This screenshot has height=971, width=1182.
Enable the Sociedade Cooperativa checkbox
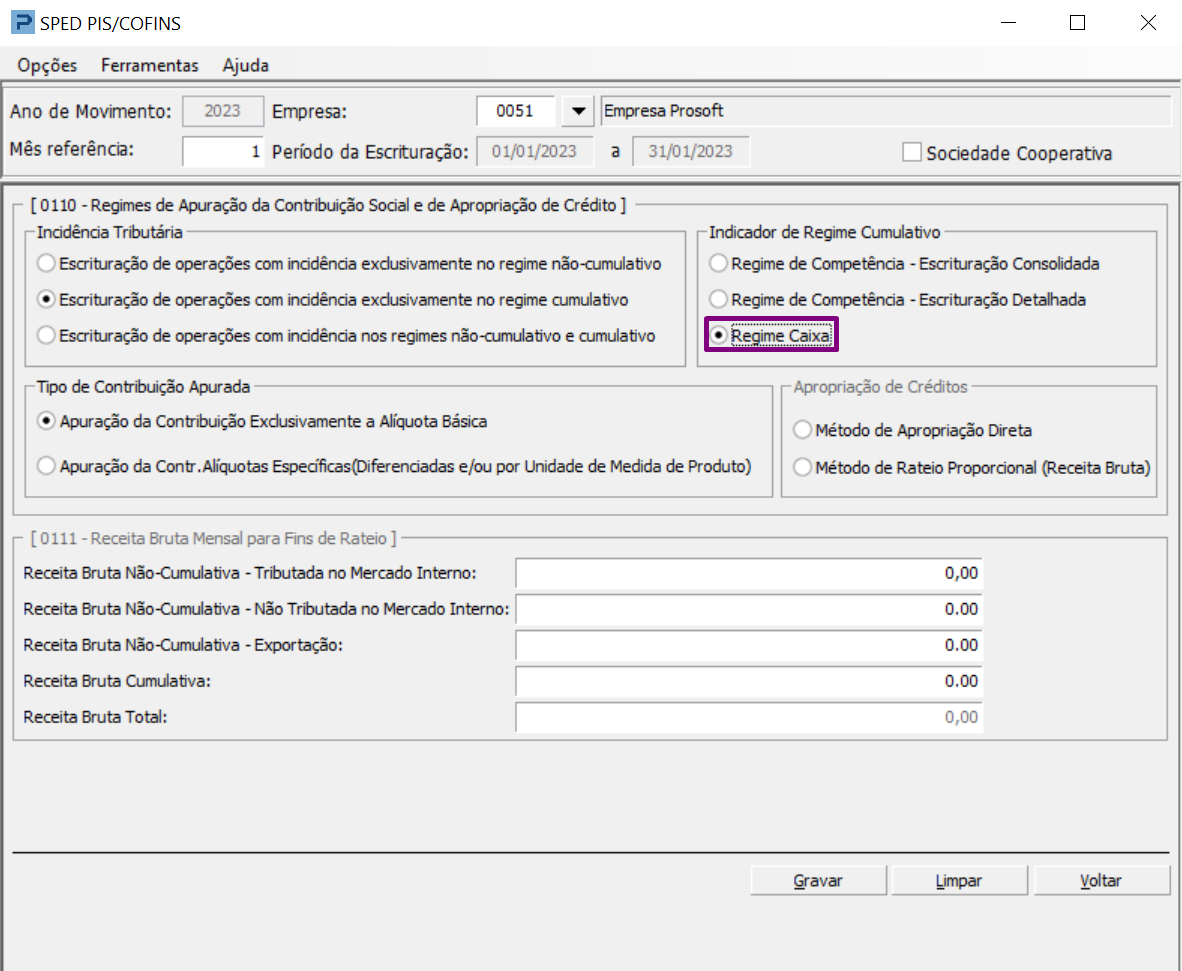[x=912, y=153]
